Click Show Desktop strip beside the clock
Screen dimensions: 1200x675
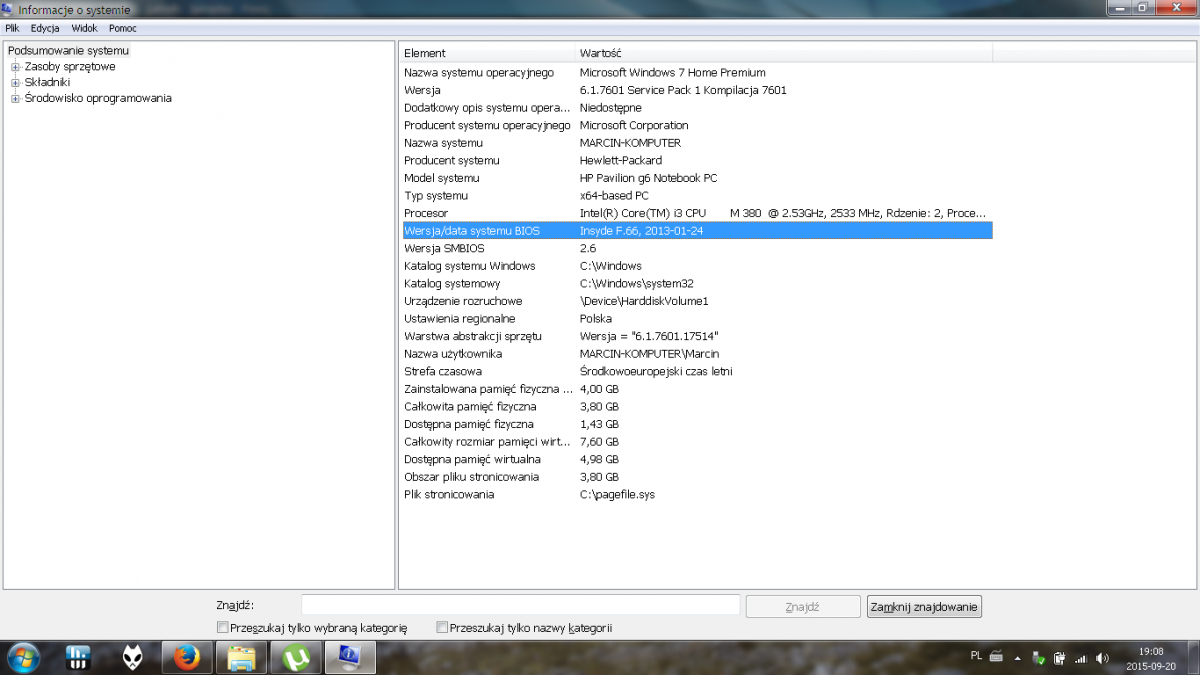click(1193, 657)
